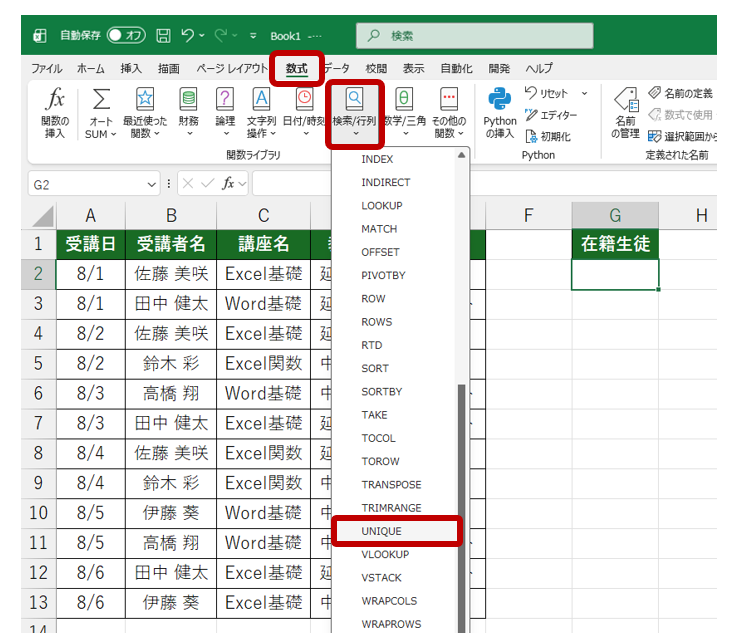The image size is (733, 633).
Task: Switch to the View (表示) tab
Action: pyautogui.click(x=413, y=69)
